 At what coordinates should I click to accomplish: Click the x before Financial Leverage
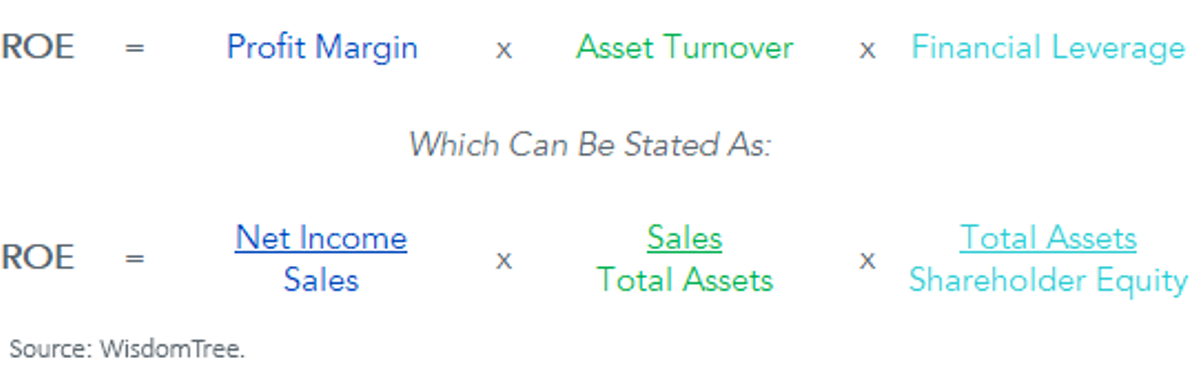867,50
